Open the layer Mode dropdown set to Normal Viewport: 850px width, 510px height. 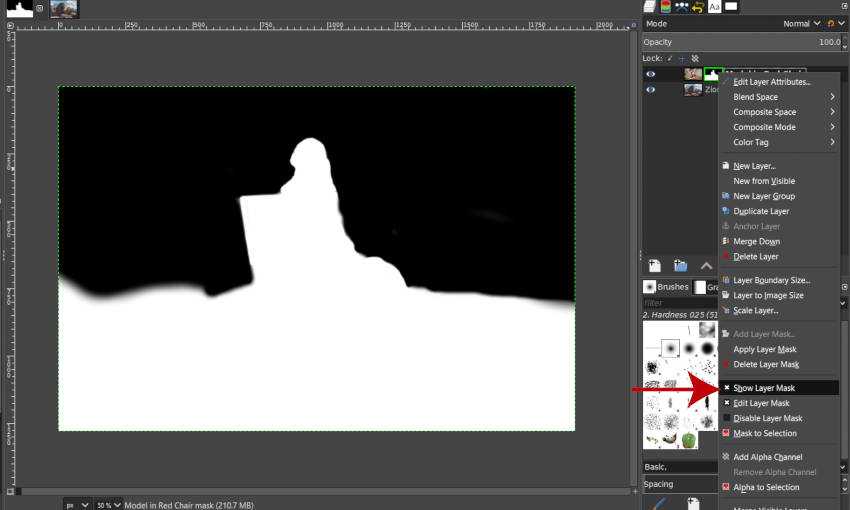coord(800,23)
